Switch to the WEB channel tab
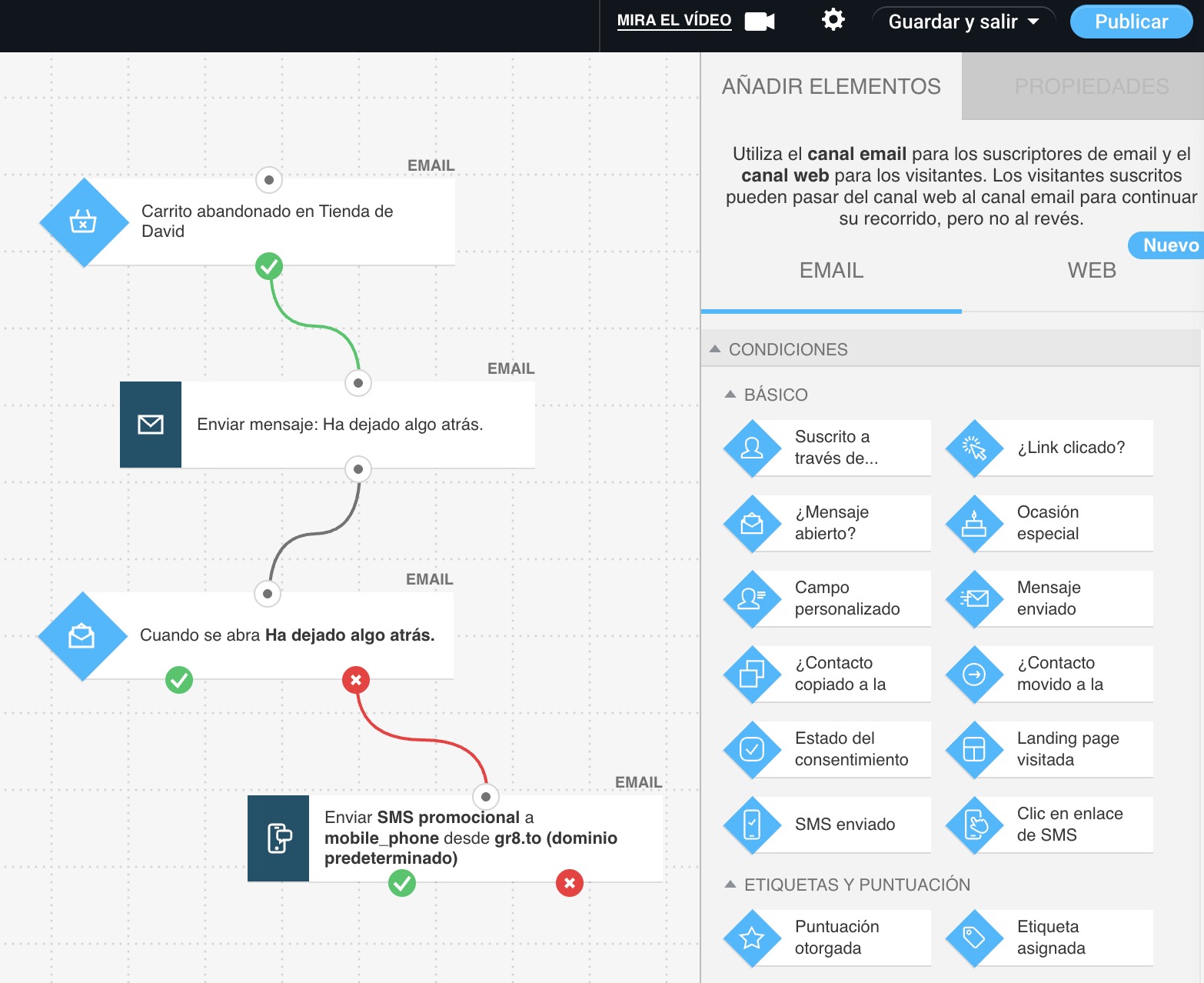The width and height of the screenshot is (1204, 983). point(1091,270)
